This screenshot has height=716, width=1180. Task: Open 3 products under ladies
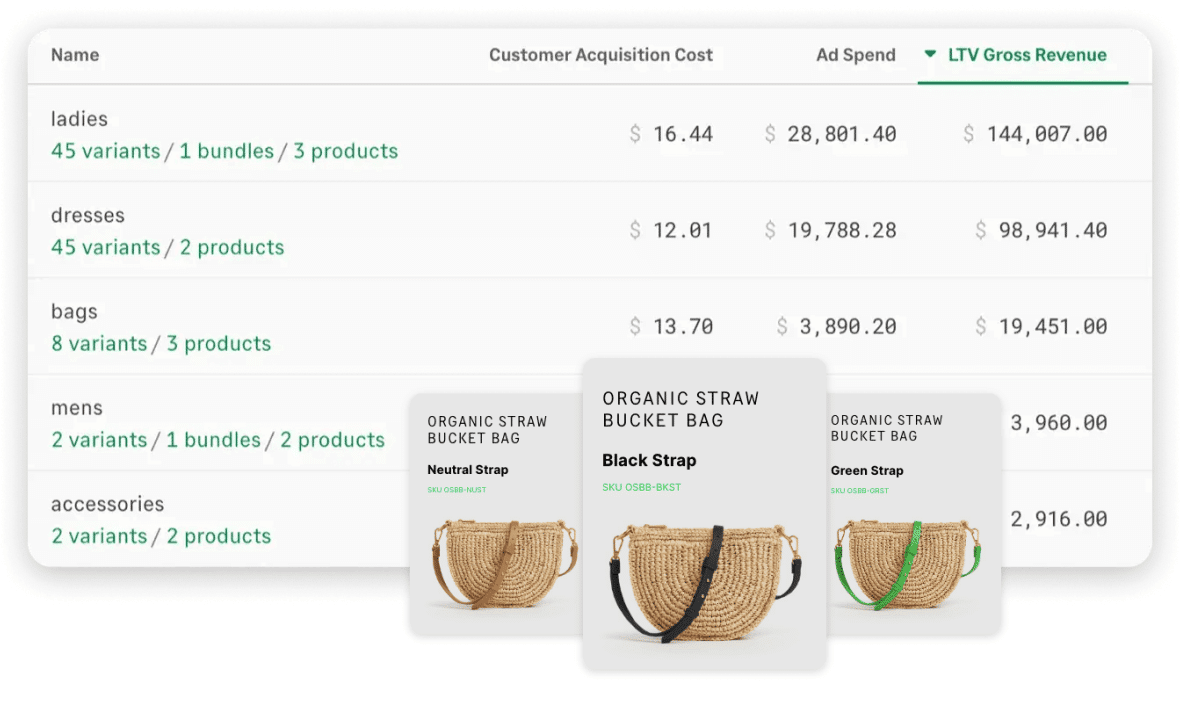click(345, 151)
